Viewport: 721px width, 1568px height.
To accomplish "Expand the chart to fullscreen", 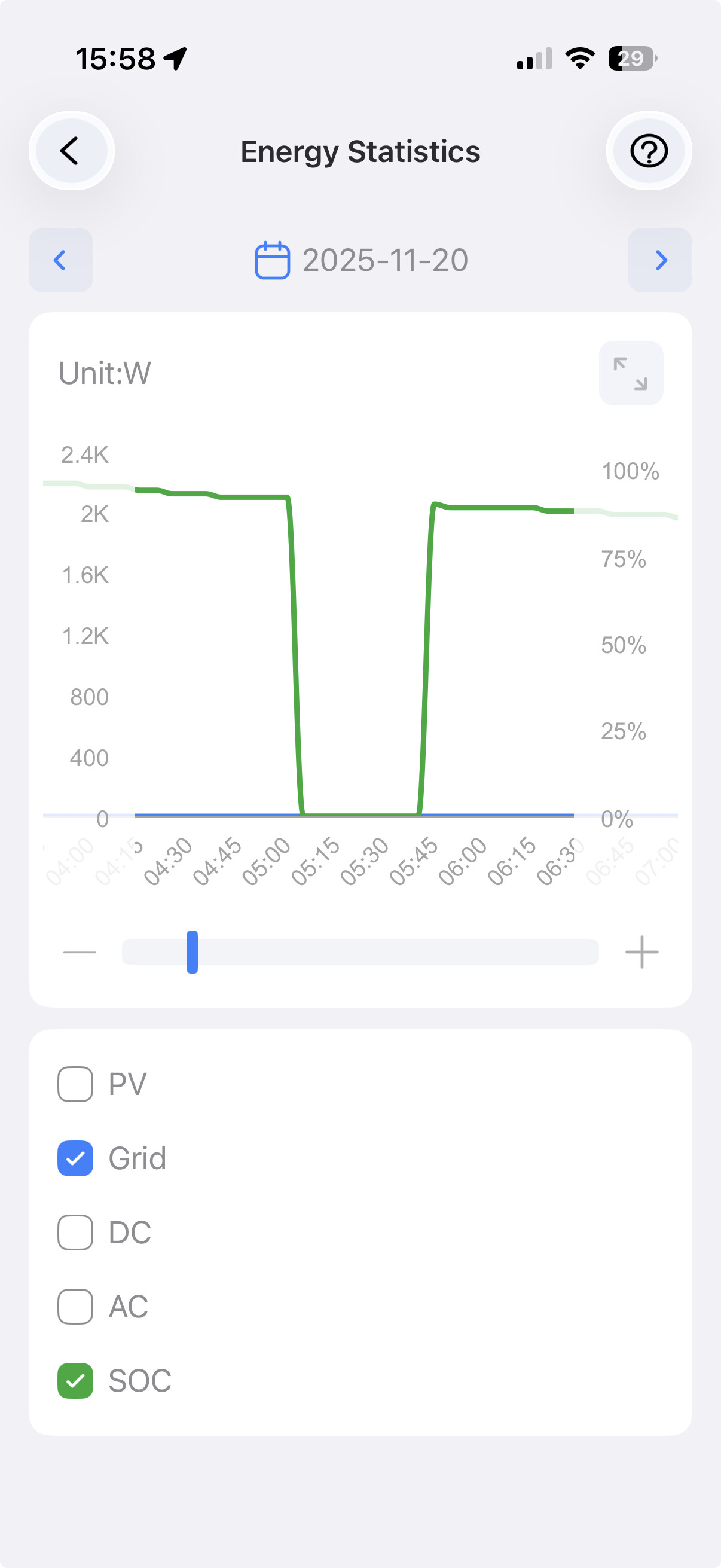I will (631, 373).
